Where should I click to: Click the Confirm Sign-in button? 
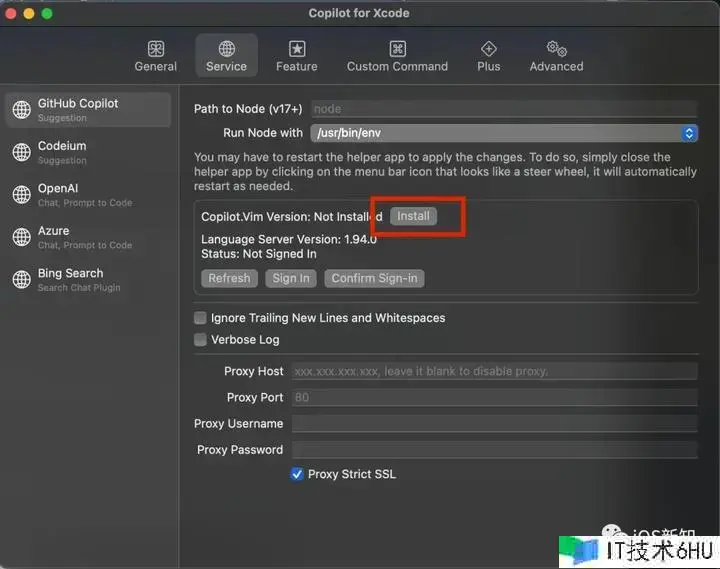[374, 278]
